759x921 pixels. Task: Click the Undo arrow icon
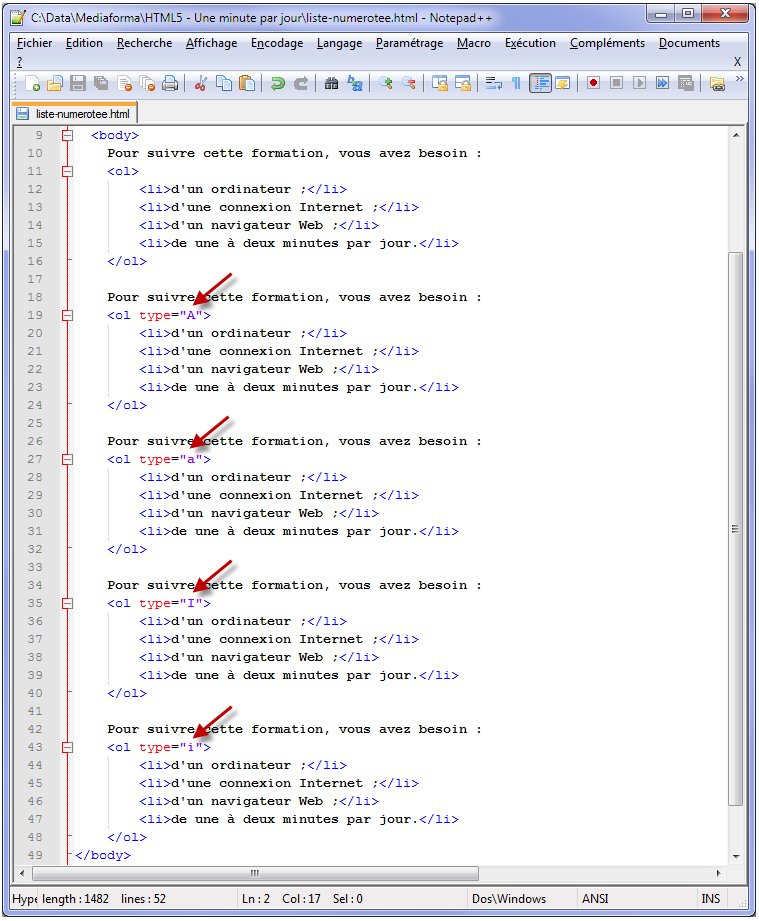(277, 84)
